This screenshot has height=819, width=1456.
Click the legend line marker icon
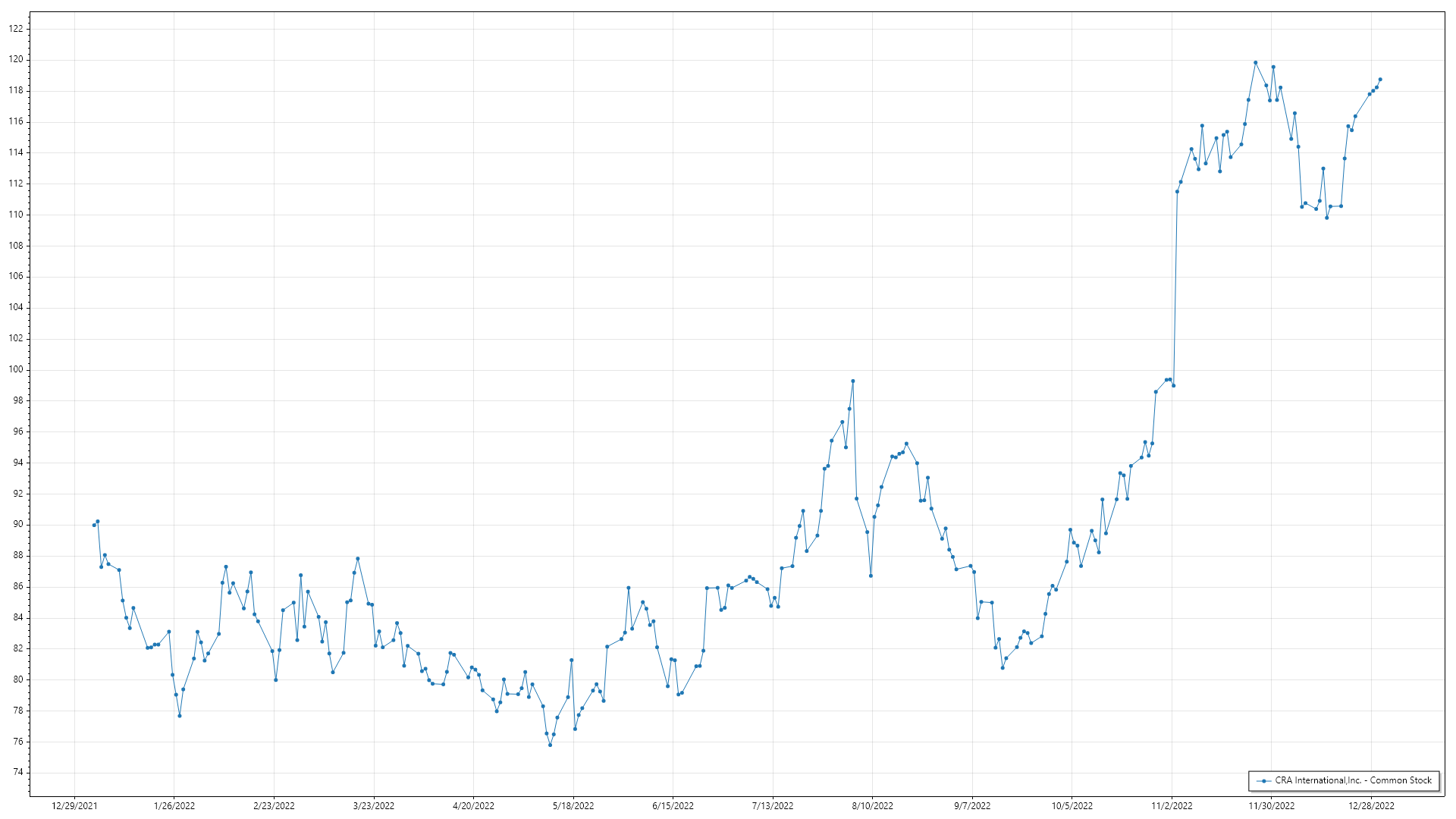(1263, 781)
